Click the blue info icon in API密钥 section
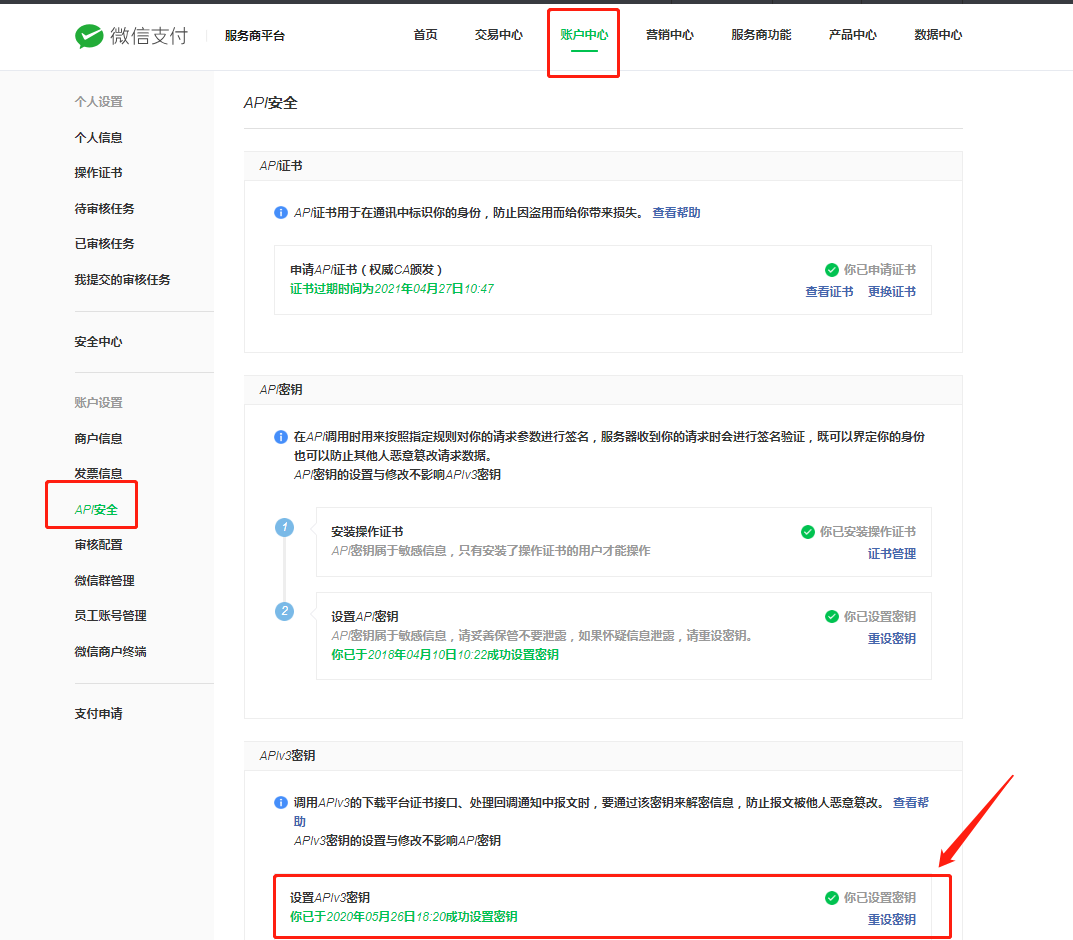 [281, 436]
